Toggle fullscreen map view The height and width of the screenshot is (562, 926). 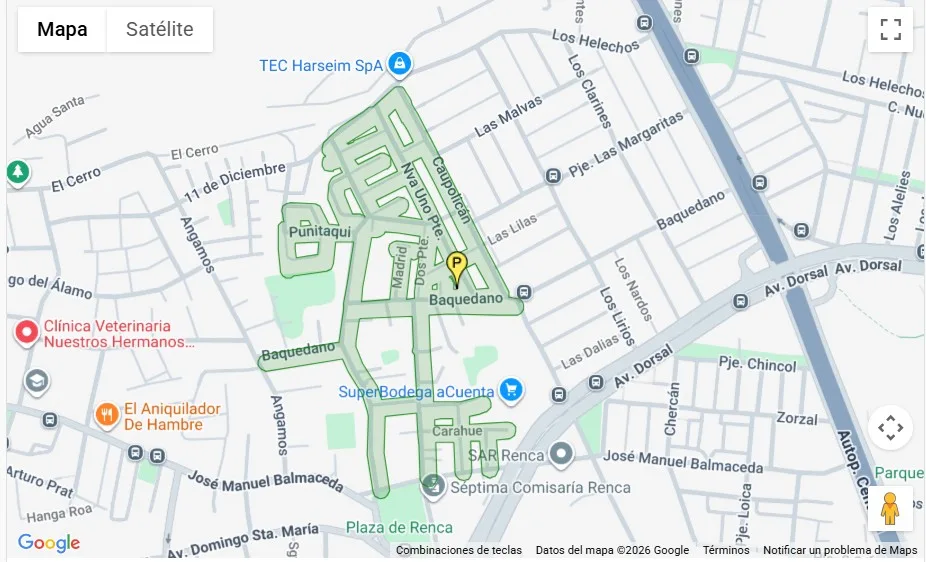pos(890,29)
